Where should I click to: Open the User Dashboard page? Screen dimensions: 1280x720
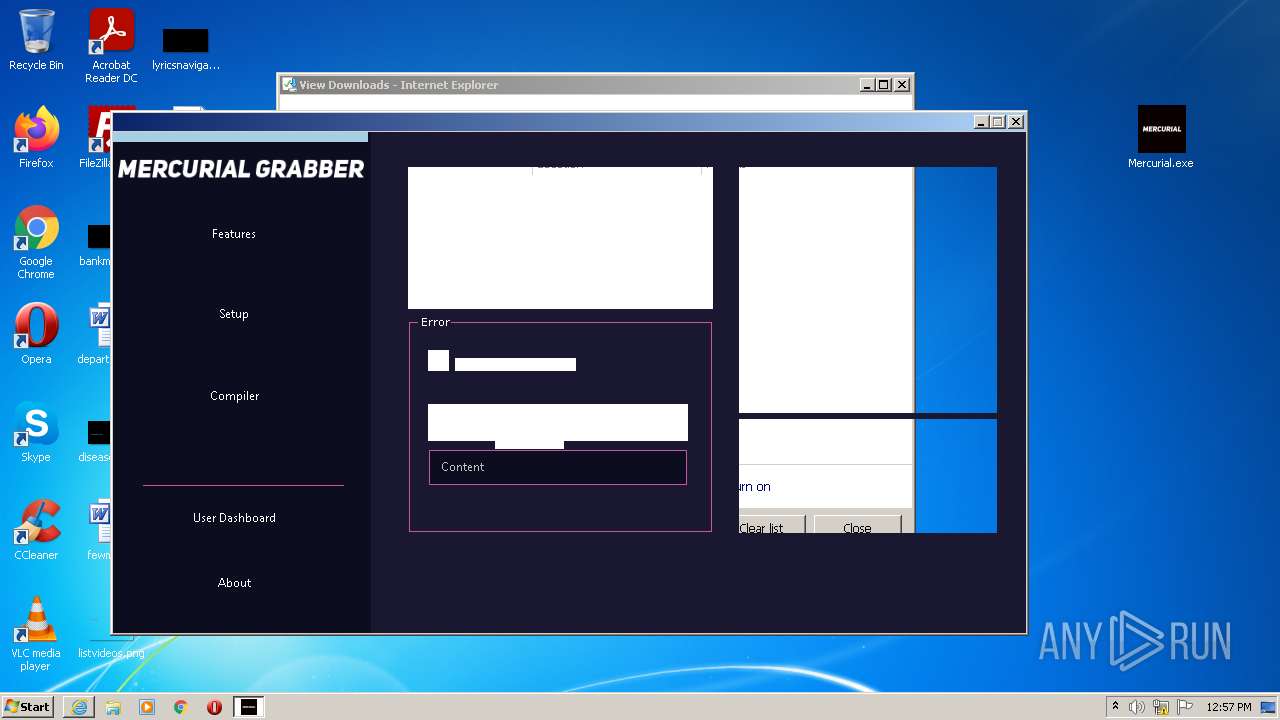(234, 518)
